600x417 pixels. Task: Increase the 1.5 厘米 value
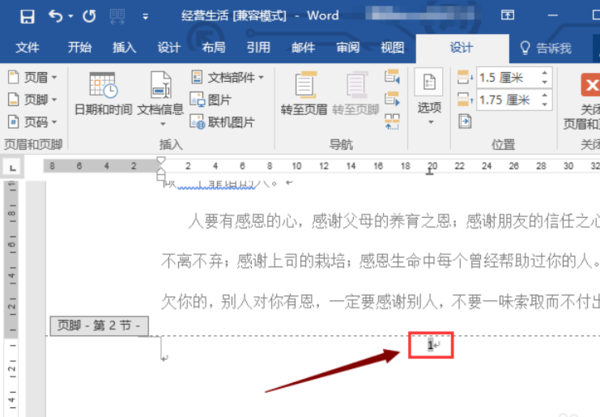(x=545, y=73)
